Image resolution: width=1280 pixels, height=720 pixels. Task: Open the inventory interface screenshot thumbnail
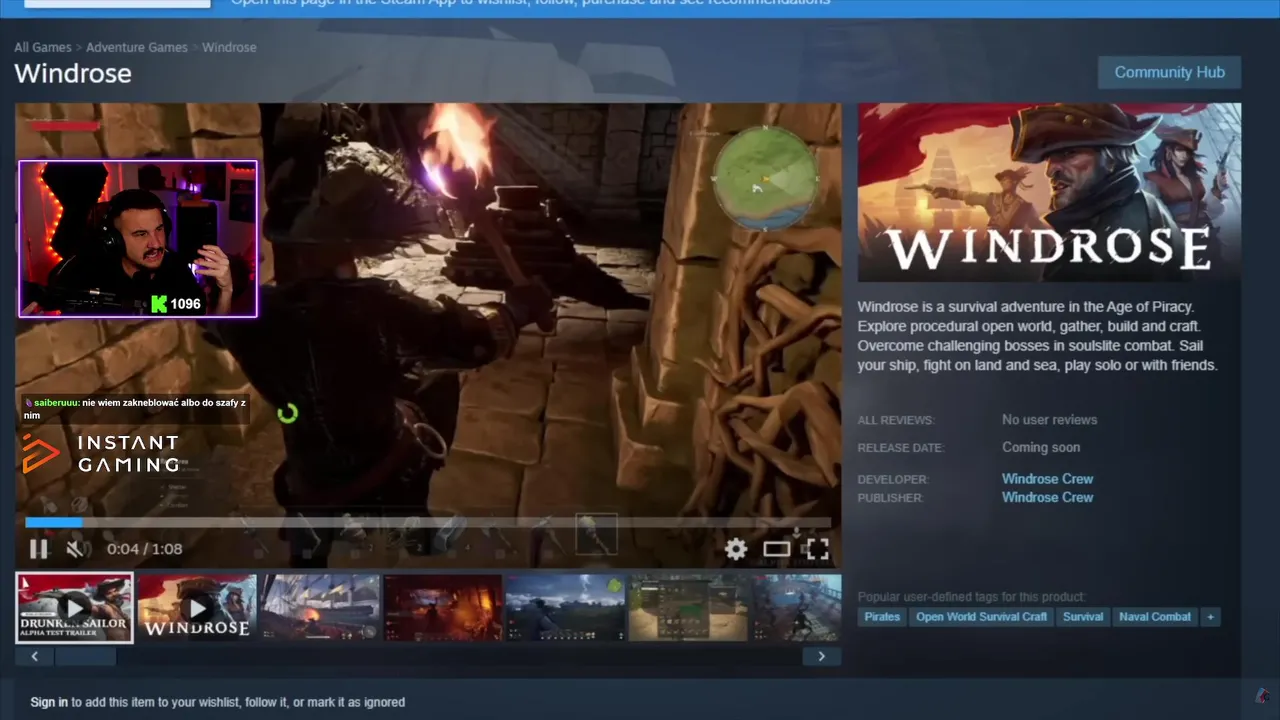pyautogui.click(x=688, y=607)
